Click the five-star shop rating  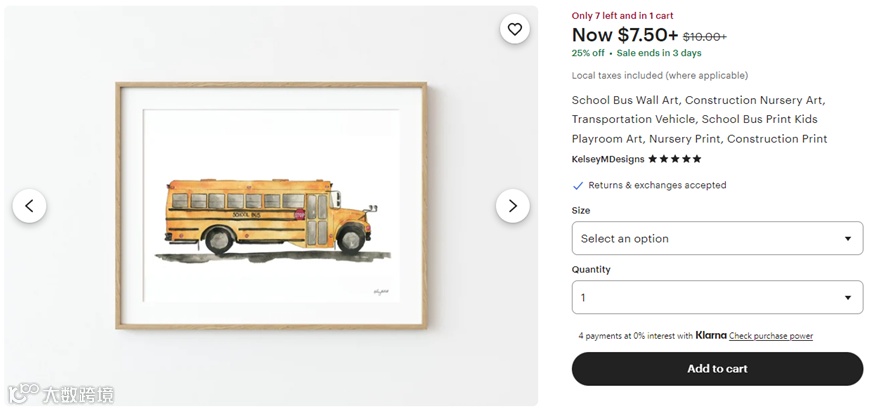click(x=675, y=159)
